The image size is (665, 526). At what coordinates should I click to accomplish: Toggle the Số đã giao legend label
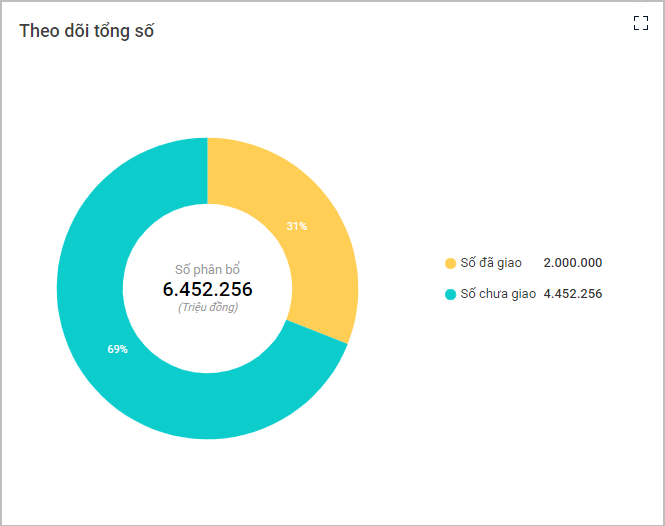[x=491, y=263]
